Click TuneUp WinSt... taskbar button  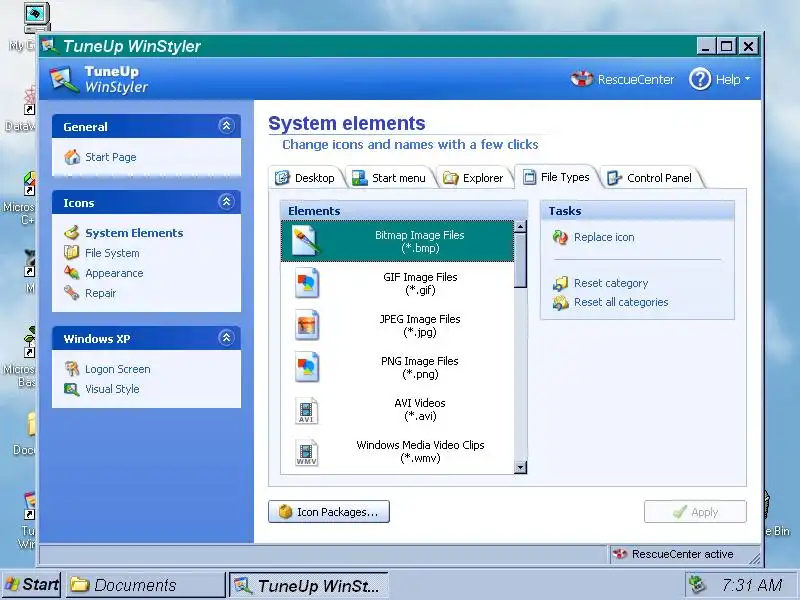(x=309, y=585)
